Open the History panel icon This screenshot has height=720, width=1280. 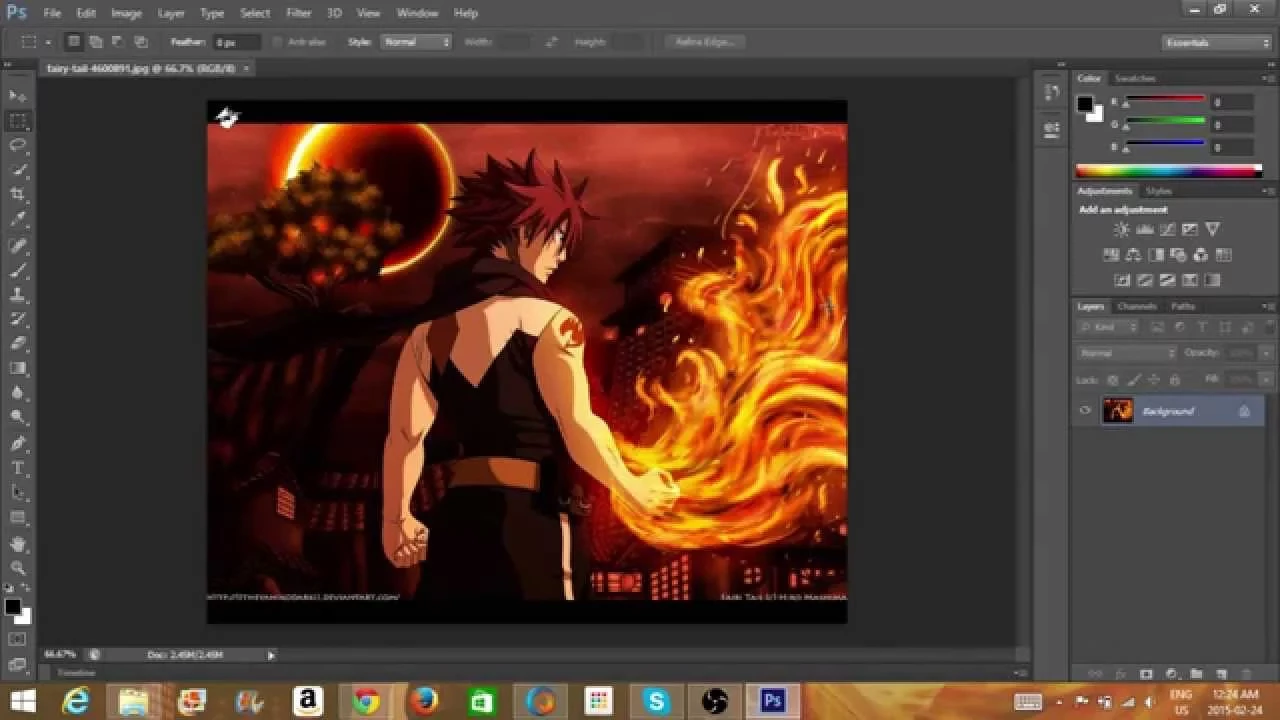point(1051,93)
